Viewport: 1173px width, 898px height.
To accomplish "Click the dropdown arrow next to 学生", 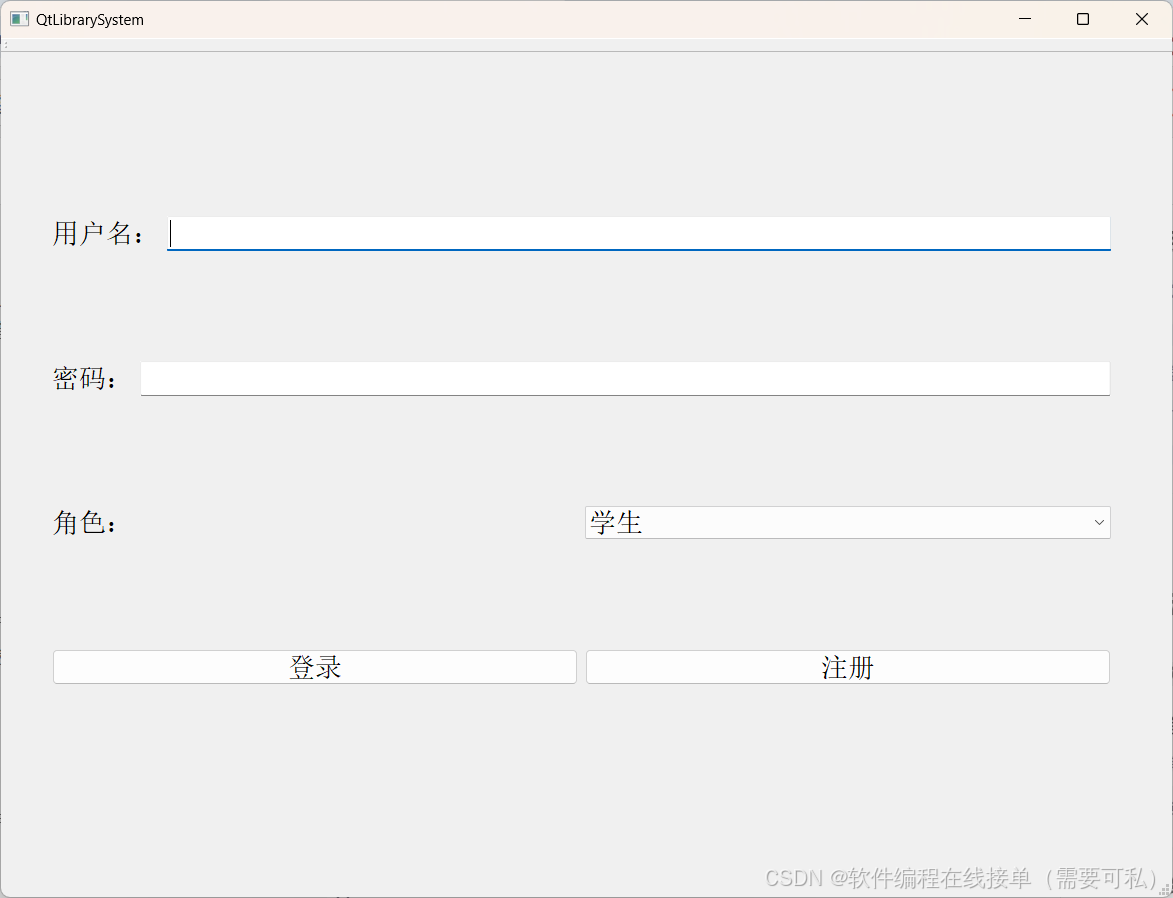I will (1097, 522).
